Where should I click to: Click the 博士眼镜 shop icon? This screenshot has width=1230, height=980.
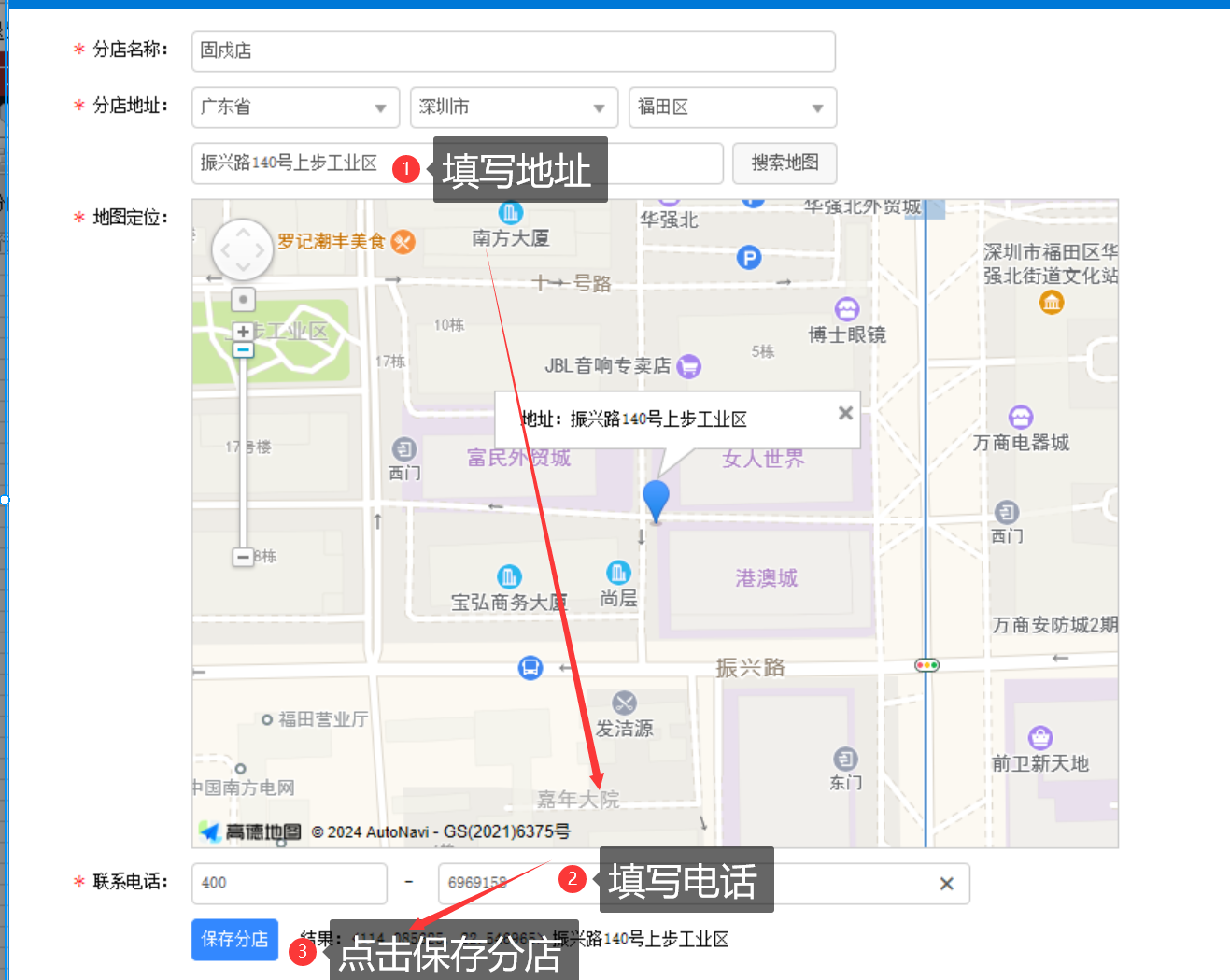point(847,309)
